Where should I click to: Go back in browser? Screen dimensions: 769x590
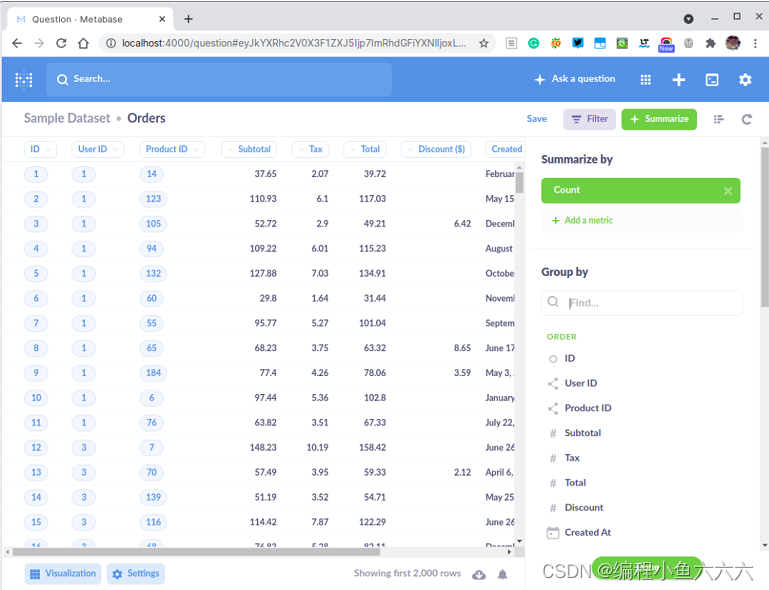point(17,43)
